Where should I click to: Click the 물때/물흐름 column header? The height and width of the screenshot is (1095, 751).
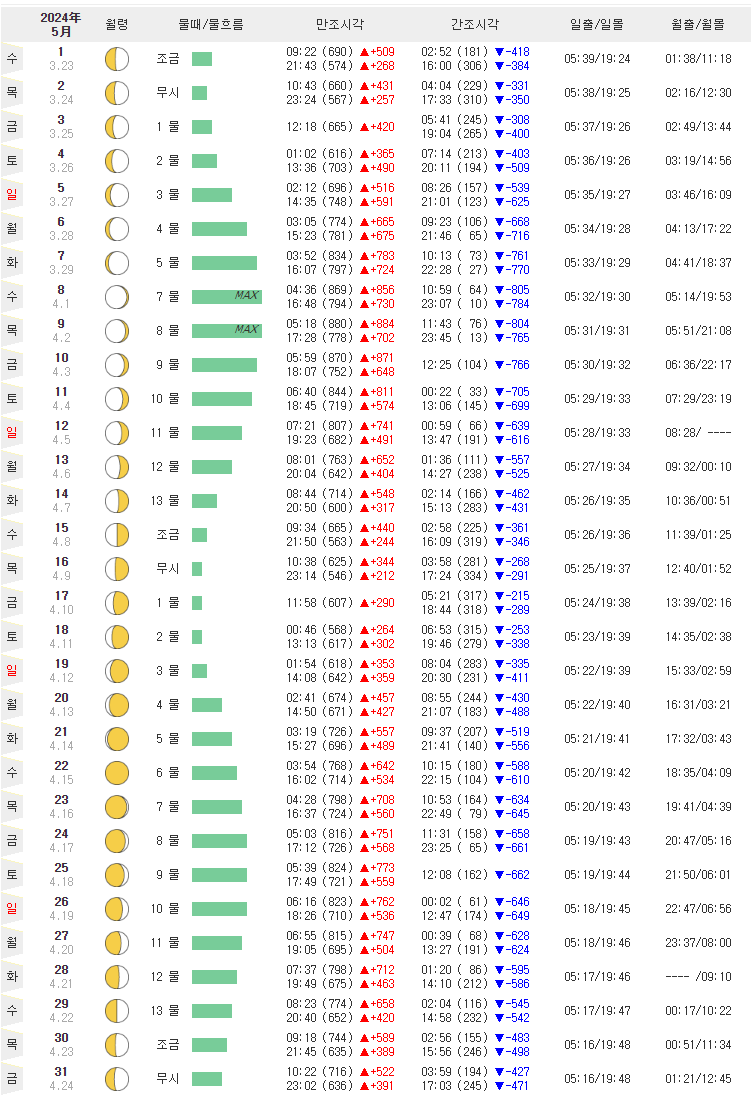coord(211,24)
